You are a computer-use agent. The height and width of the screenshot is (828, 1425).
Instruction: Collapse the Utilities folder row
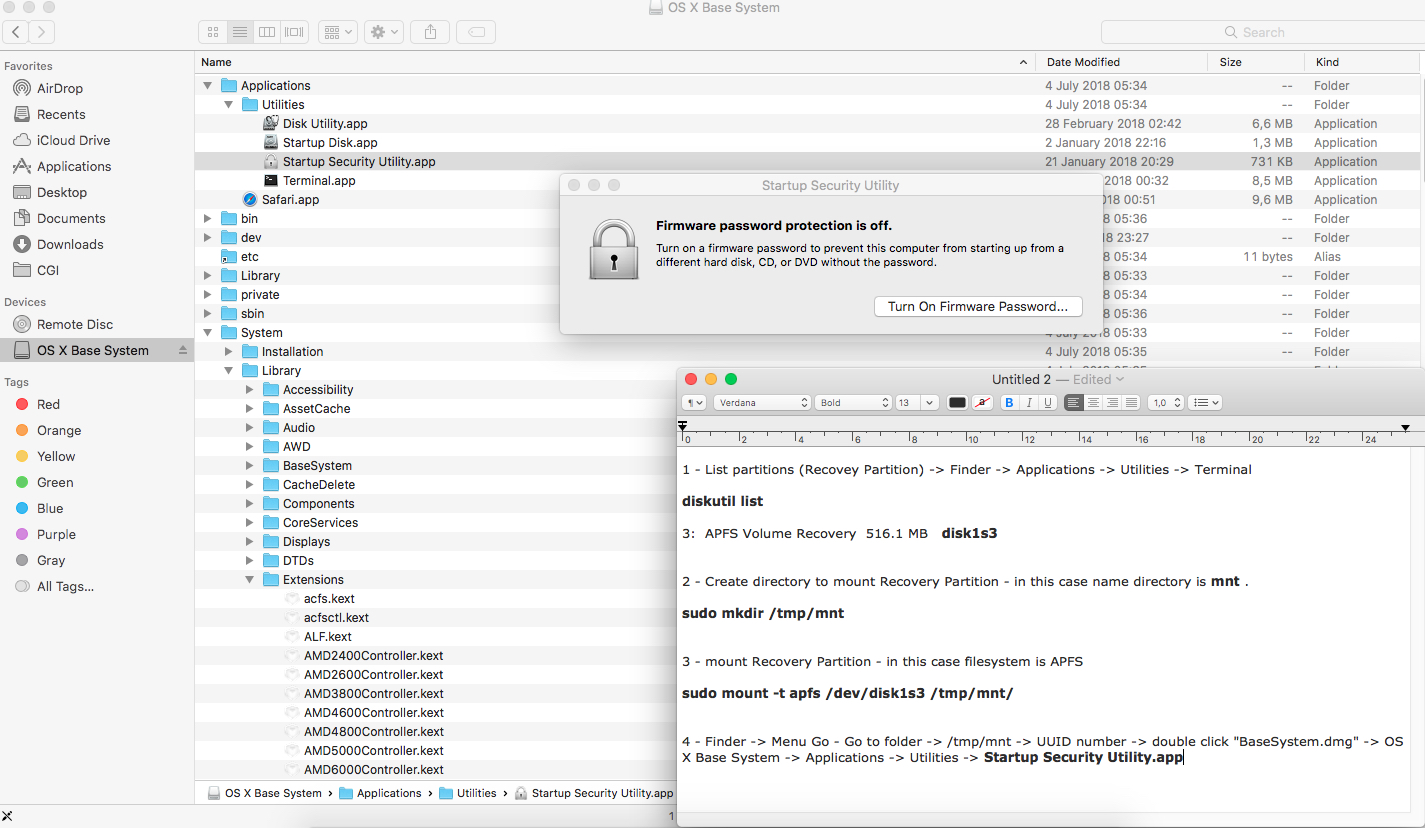228,105
